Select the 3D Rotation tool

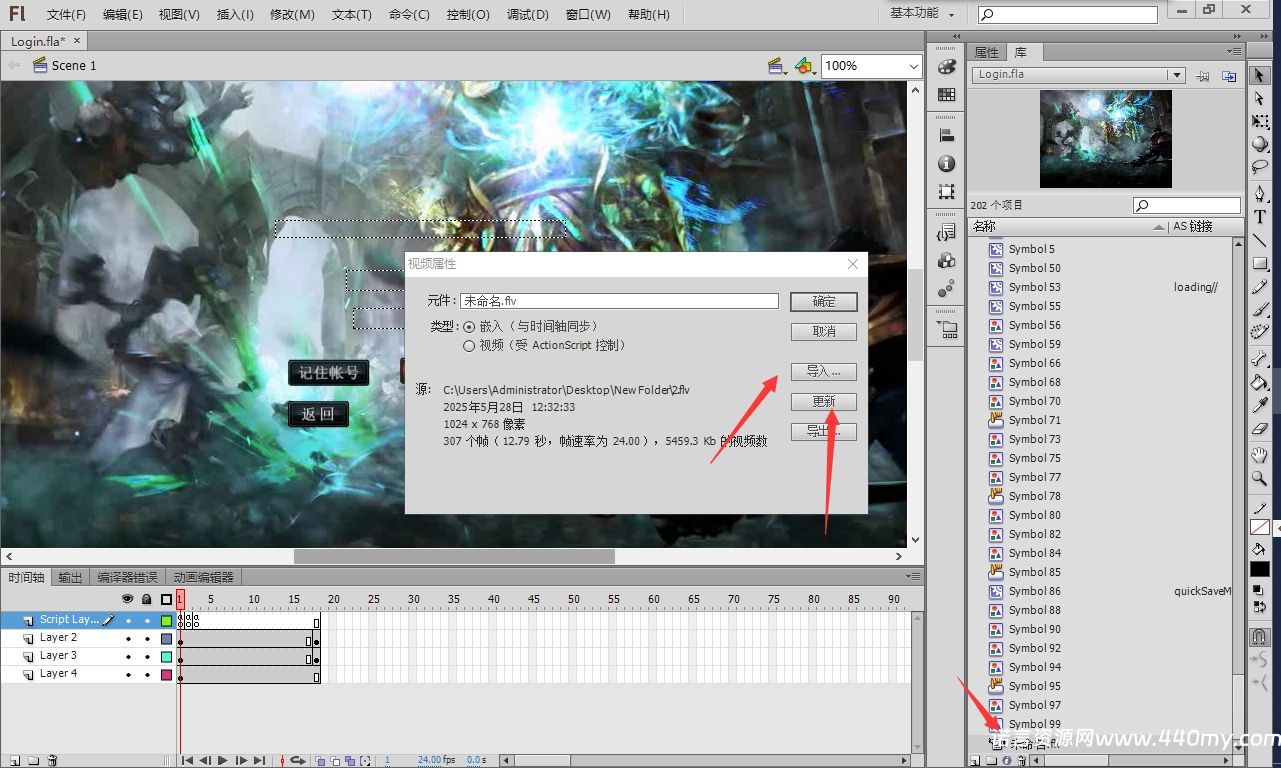1259,144
